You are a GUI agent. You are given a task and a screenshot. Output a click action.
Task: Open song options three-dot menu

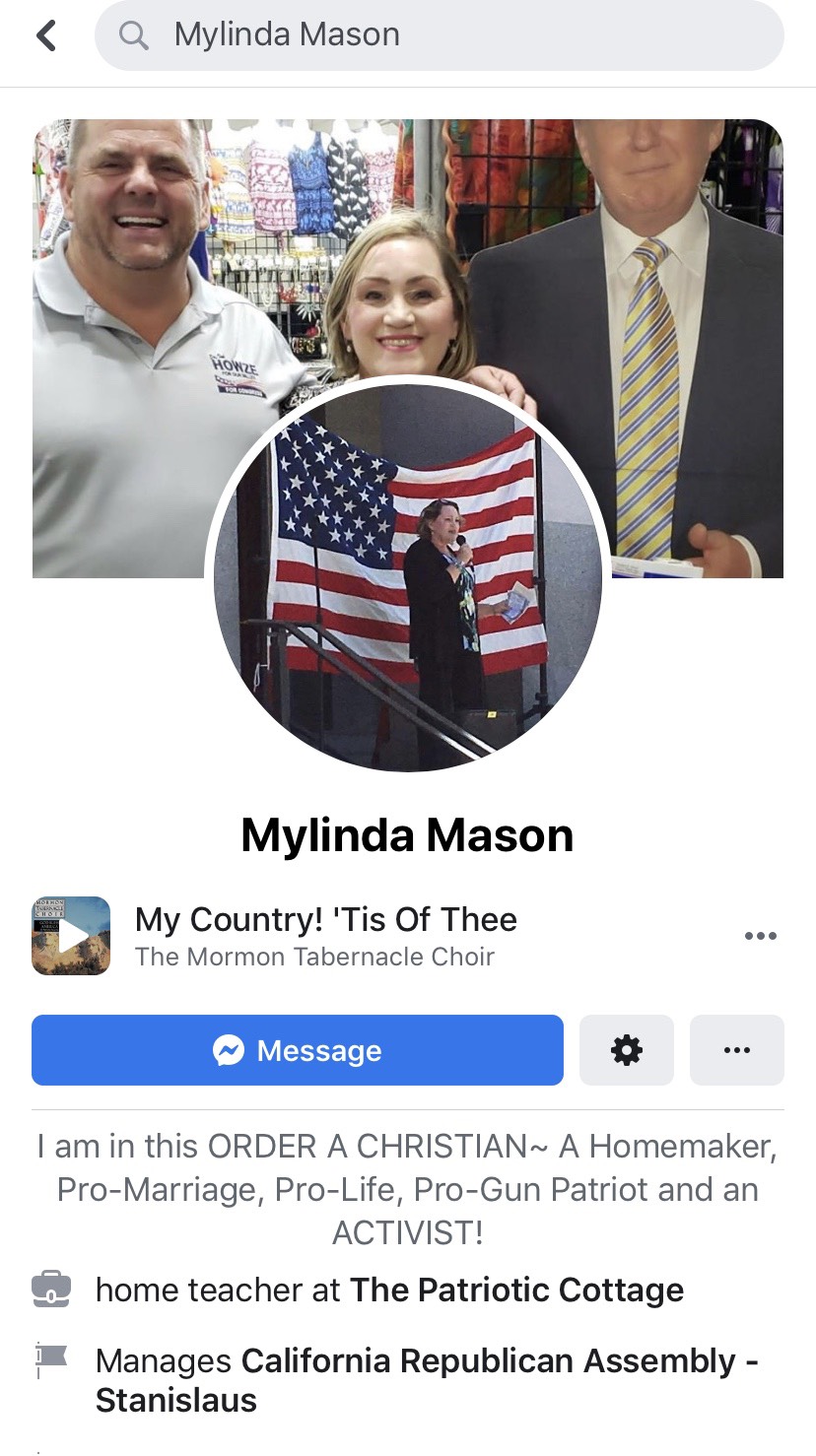click(x=761, y=936)
